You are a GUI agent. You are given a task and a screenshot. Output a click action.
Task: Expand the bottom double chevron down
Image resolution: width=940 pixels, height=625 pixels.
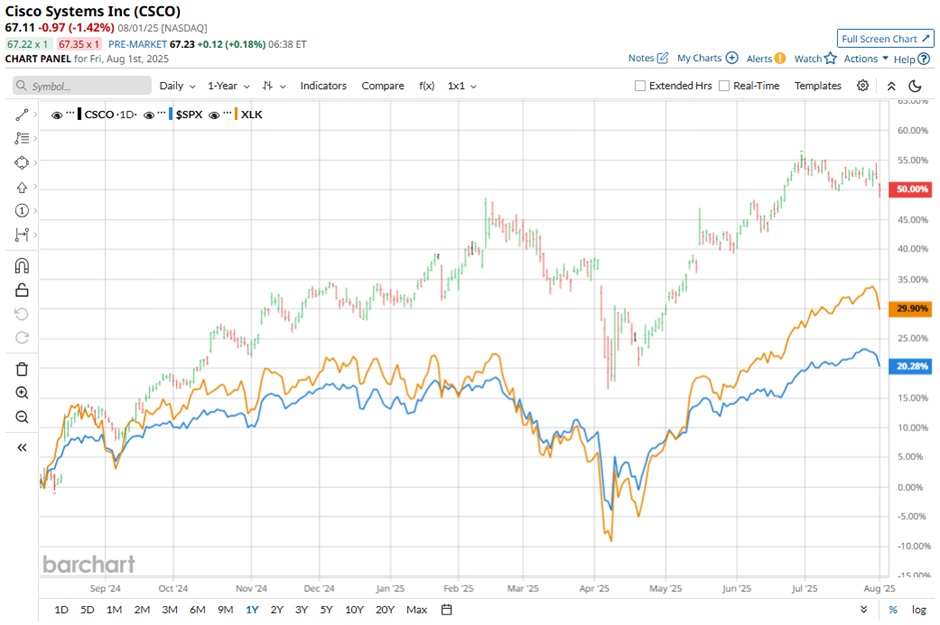(x=864, y=609)
